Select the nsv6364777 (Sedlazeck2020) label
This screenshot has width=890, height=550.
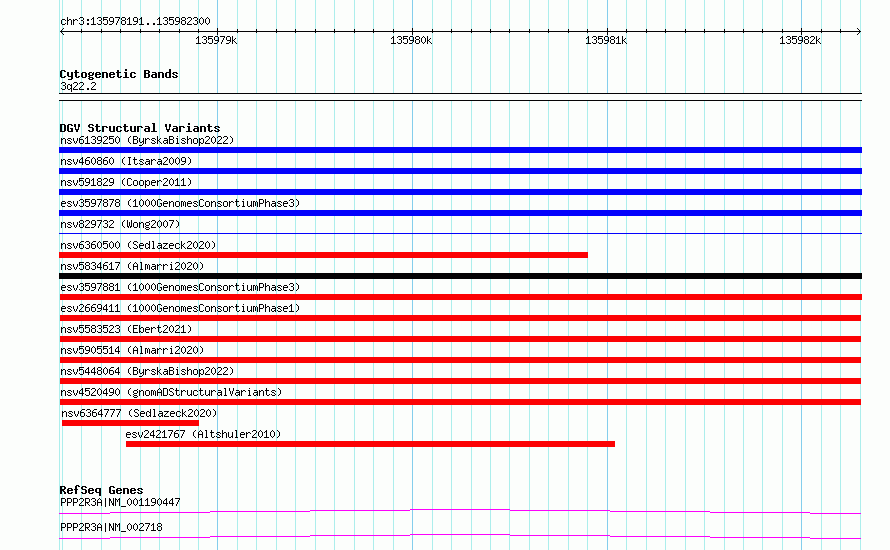click(x=139, y=413)
